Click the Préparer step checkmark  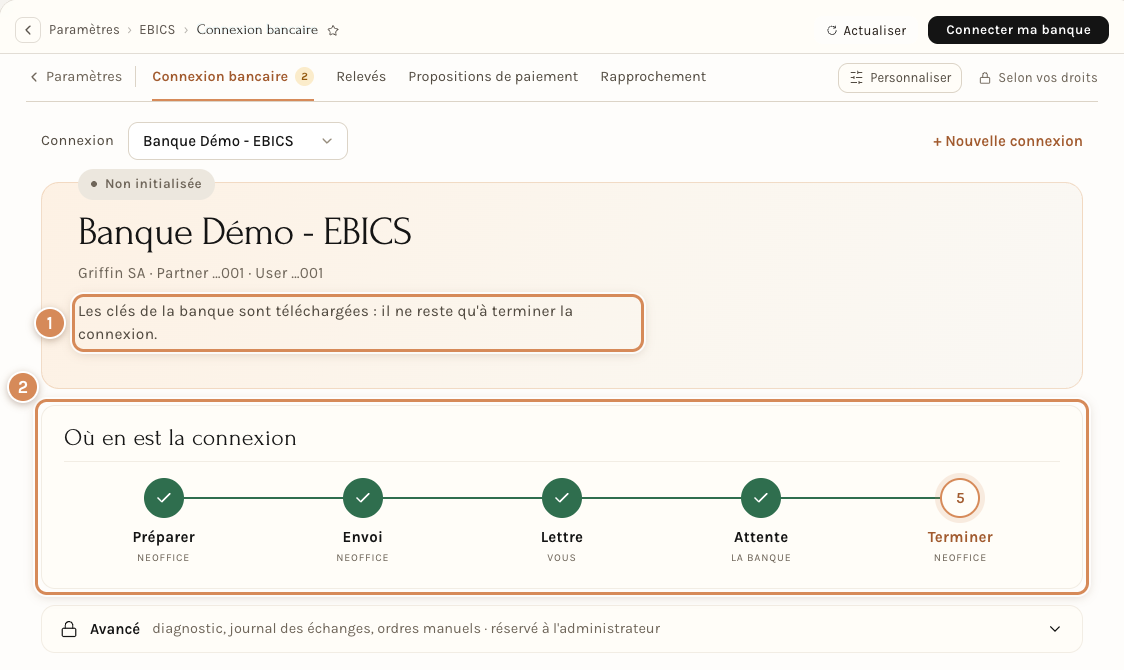click(x=164, y=498)
